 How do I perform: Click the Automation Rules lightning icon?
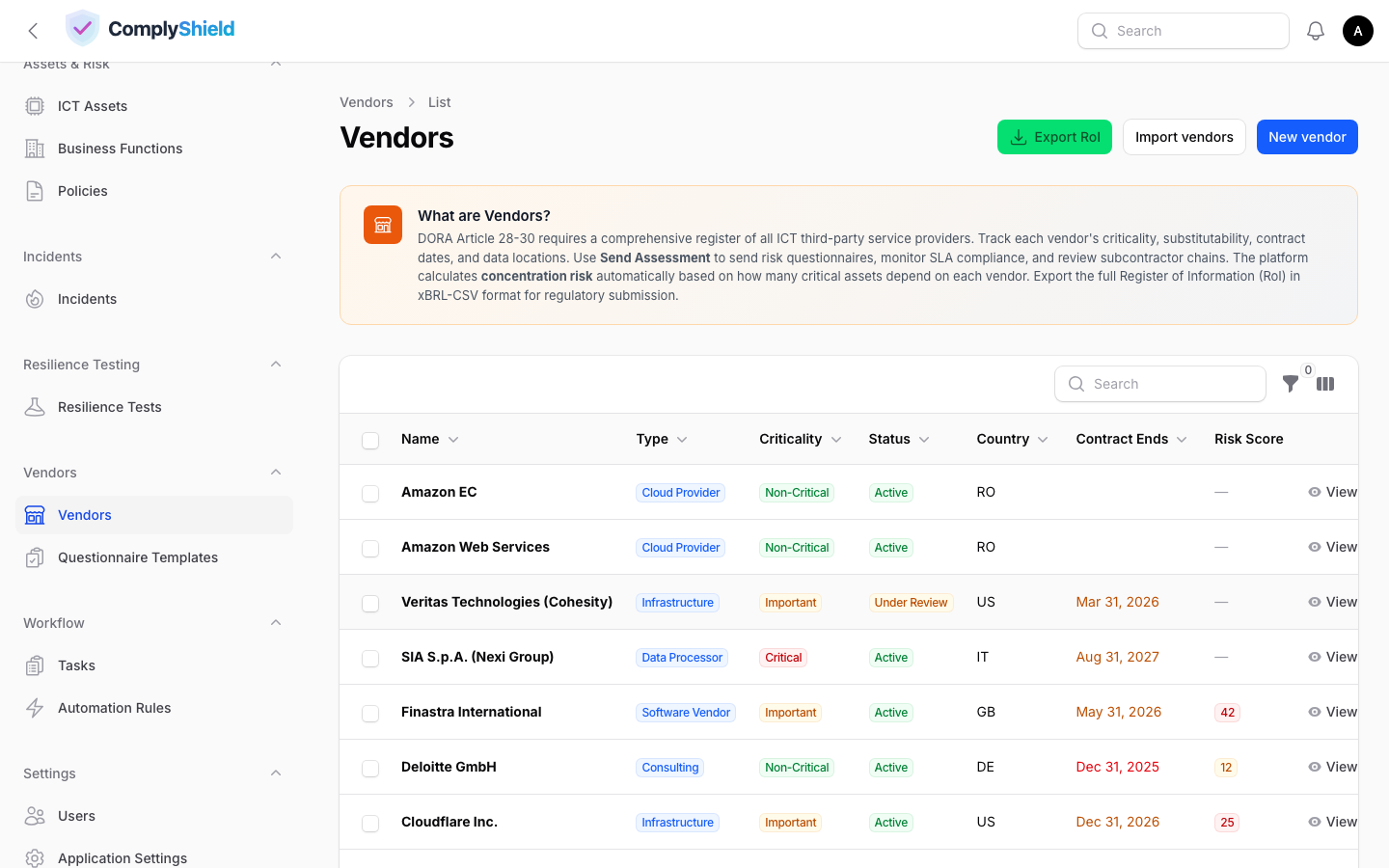pos(35,708)
